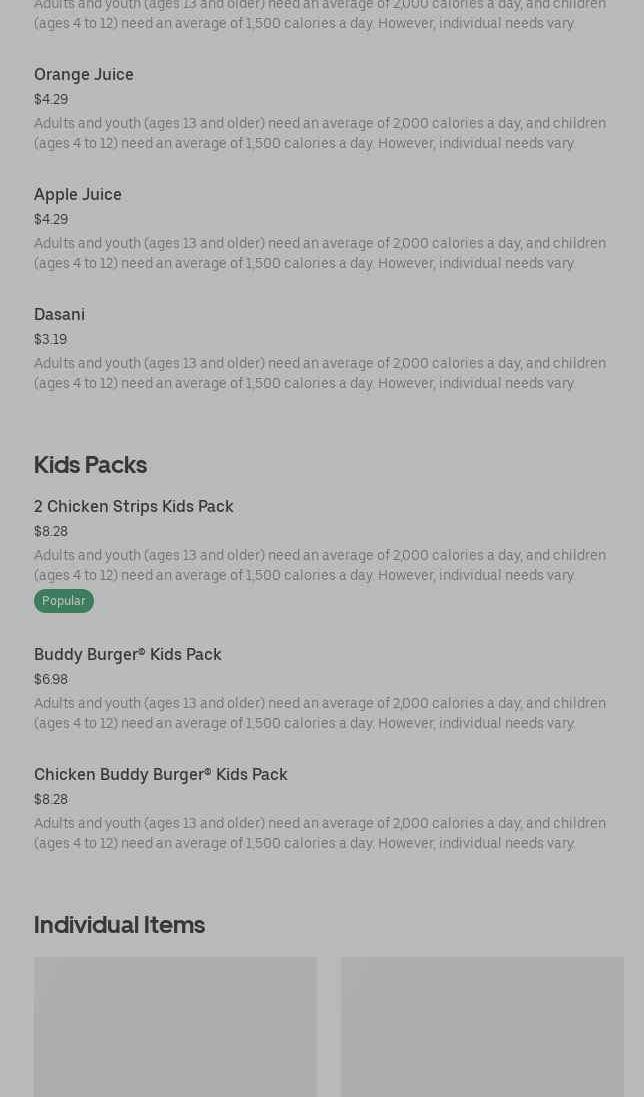Viewport: 644px width, 1097px height.
Task: Click the Kids Packs section heading
Action: pos(91,465)
